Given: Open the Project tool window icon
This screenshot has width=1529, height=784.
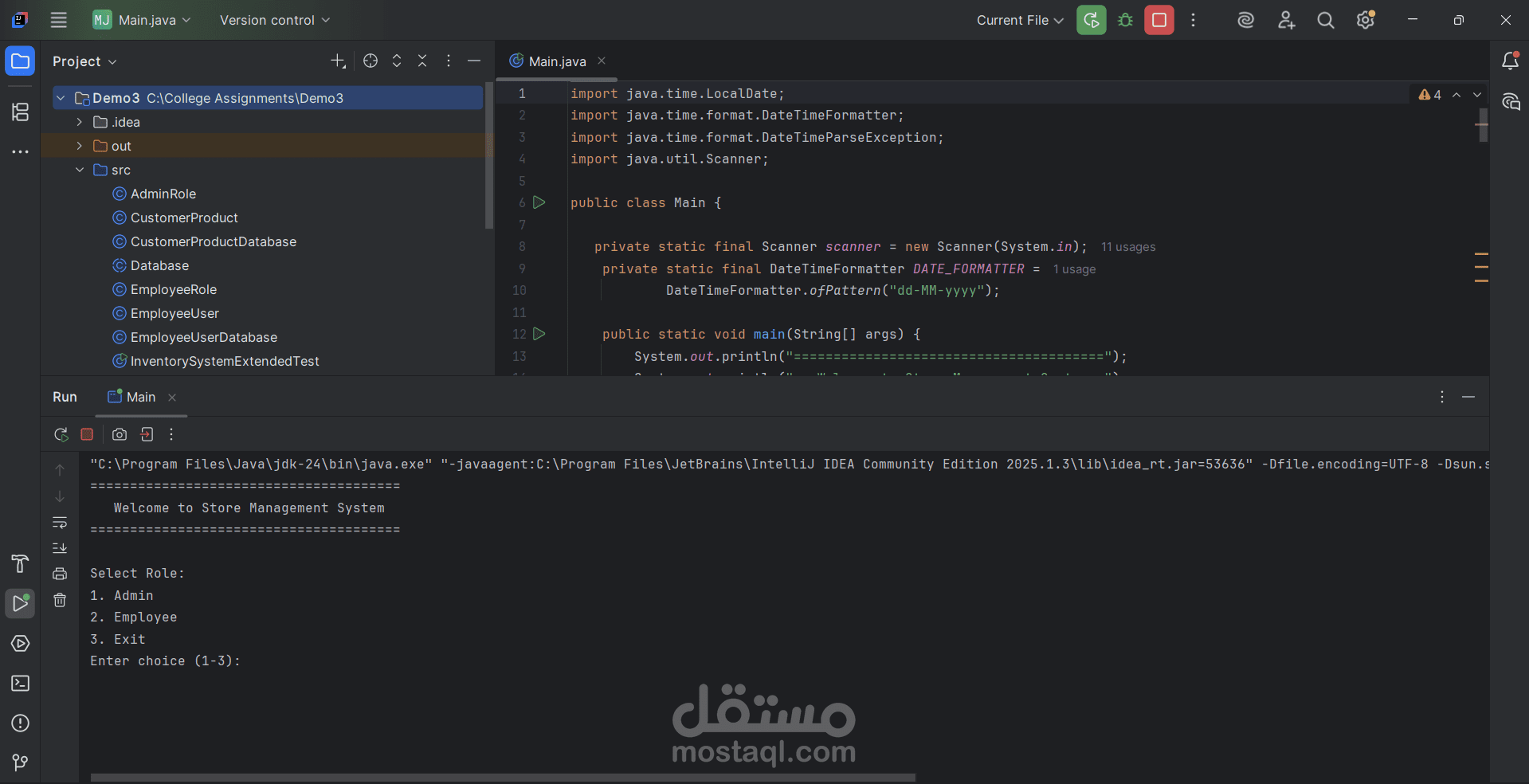Looking at the screenshot, I should (20, 61).
